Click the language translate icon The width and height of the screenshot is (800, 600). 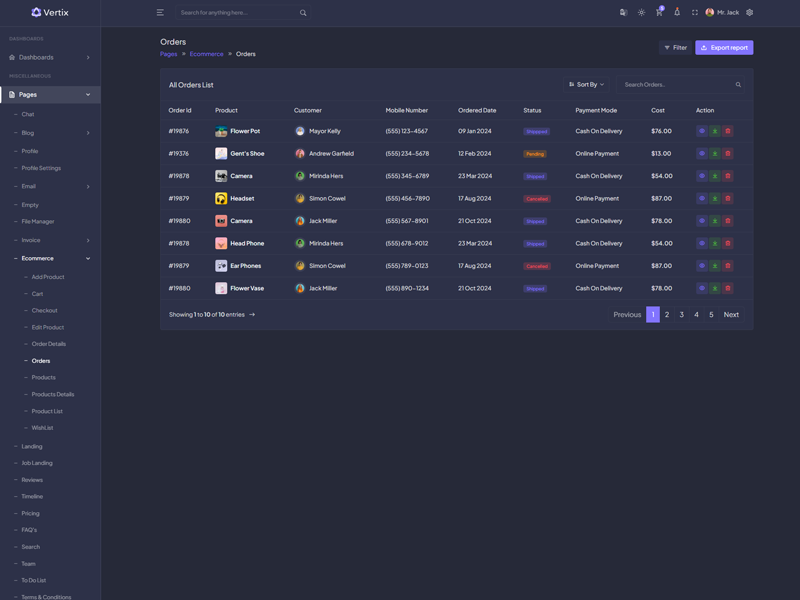coord(623,13)
